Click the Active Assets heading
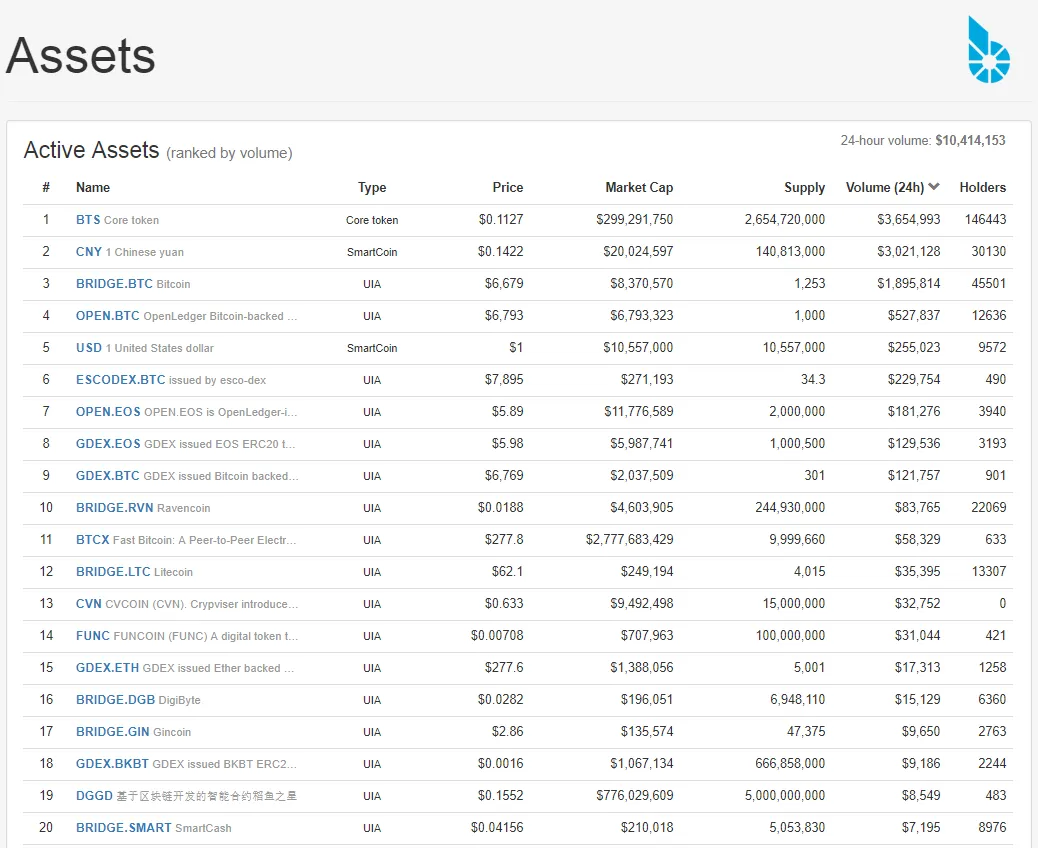Image resolution: width=1038 pixels, height=848 pixels. [91, 150]
